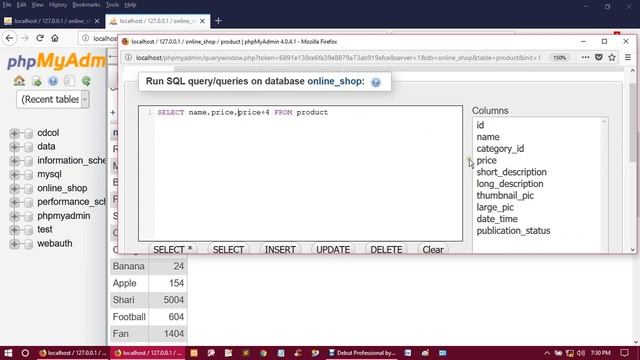Open phpMyAdmin home icon in sidebar
640x360 pixels.
click(19, 81)
